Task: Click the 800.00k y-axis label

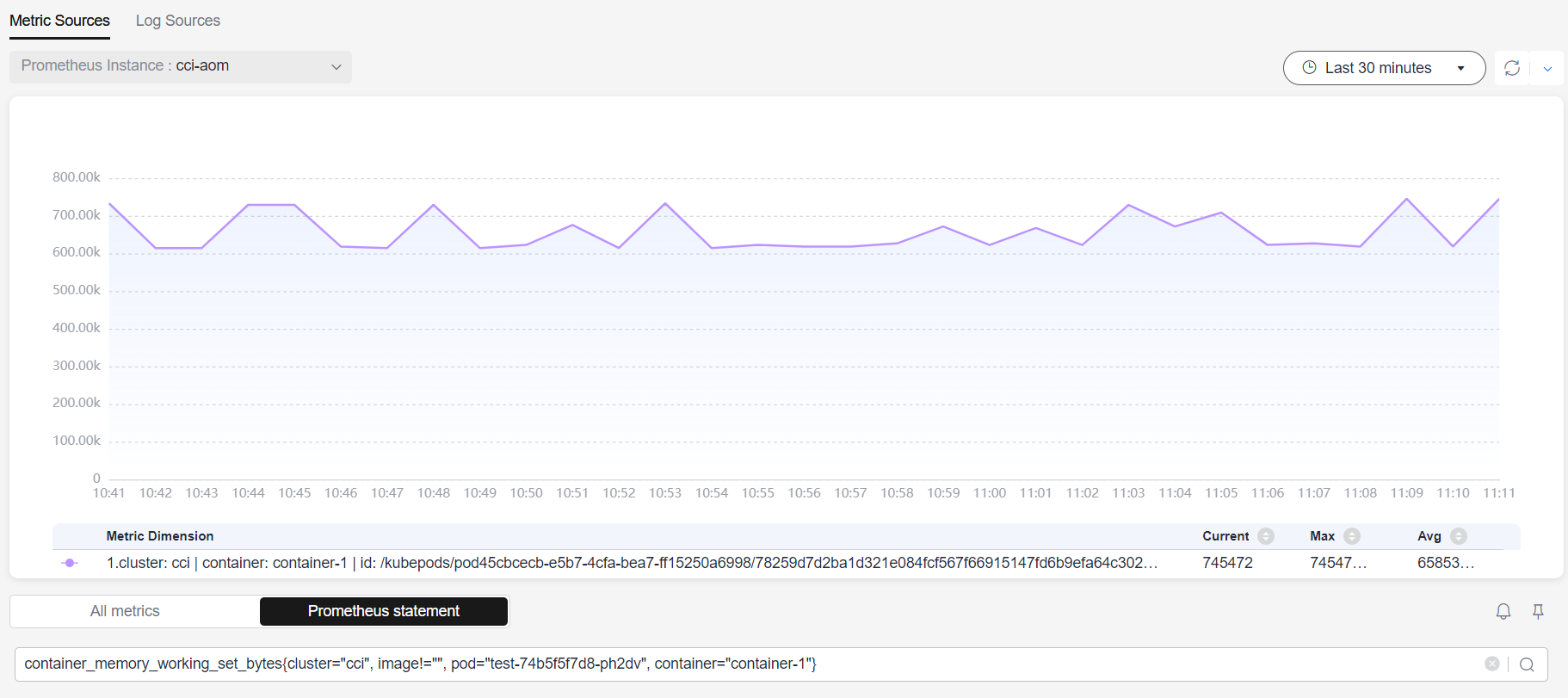Action: click(x=77, y=177)
